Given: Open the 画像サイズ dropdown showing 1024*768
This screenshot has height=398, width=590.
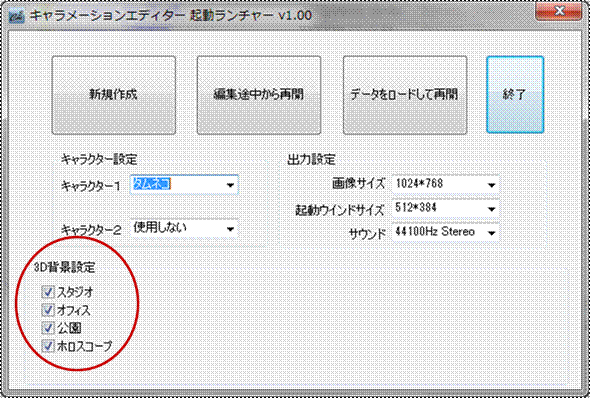Looking at the screenshot, I should click(446, 184).
